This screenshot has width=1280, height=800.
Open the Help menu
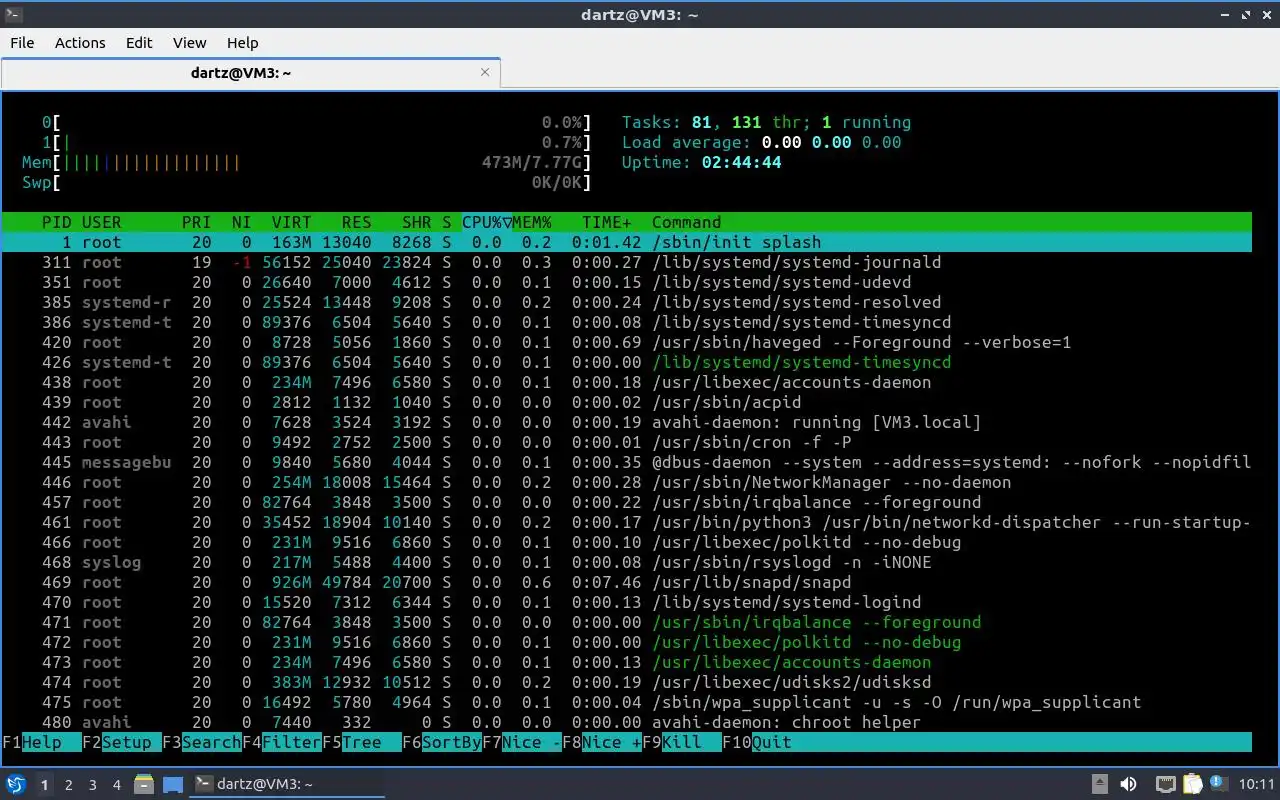click(x=242, y=42)
